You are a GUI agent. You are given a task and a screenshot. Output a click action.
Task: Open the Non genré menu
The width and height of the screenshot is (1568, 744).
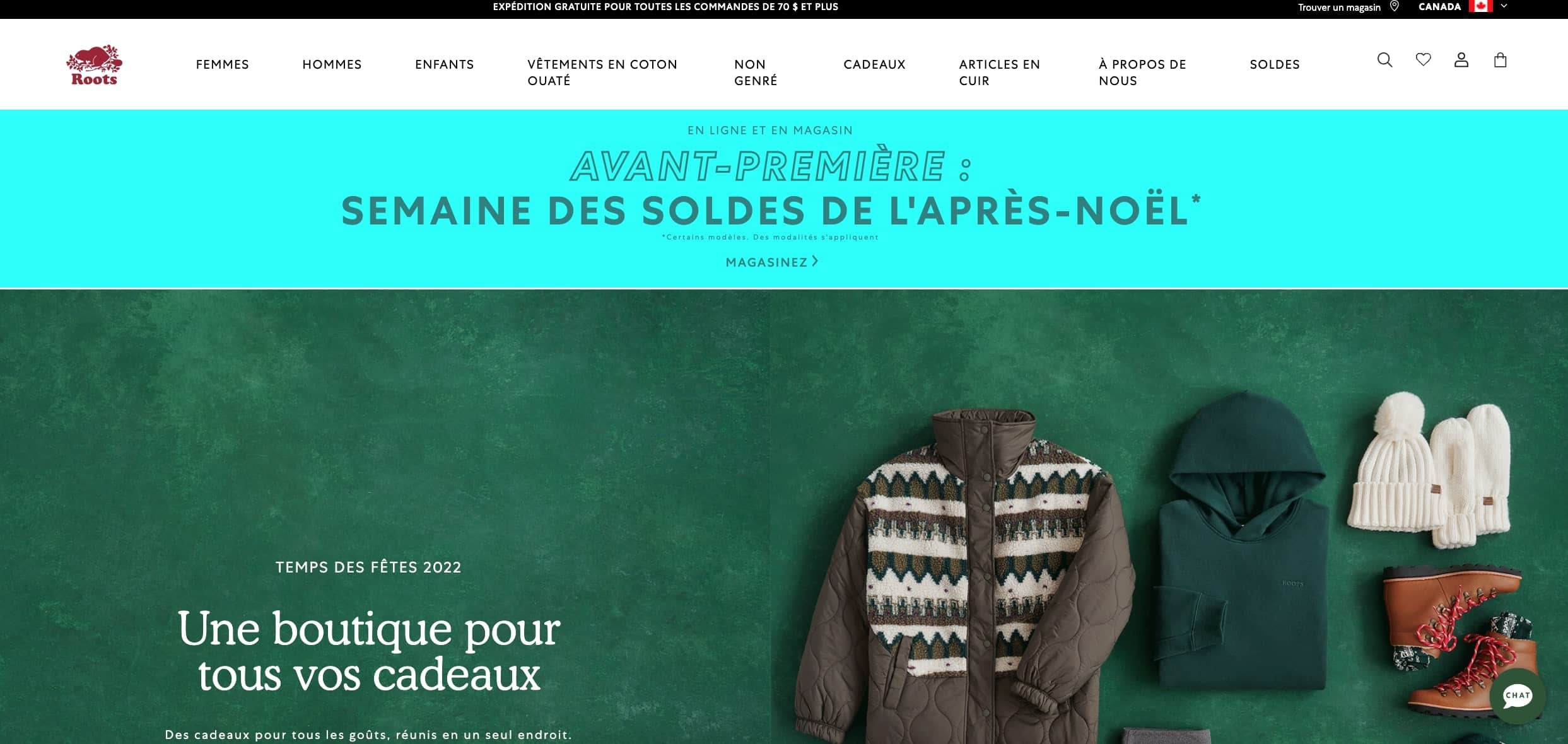pos(756,73)
